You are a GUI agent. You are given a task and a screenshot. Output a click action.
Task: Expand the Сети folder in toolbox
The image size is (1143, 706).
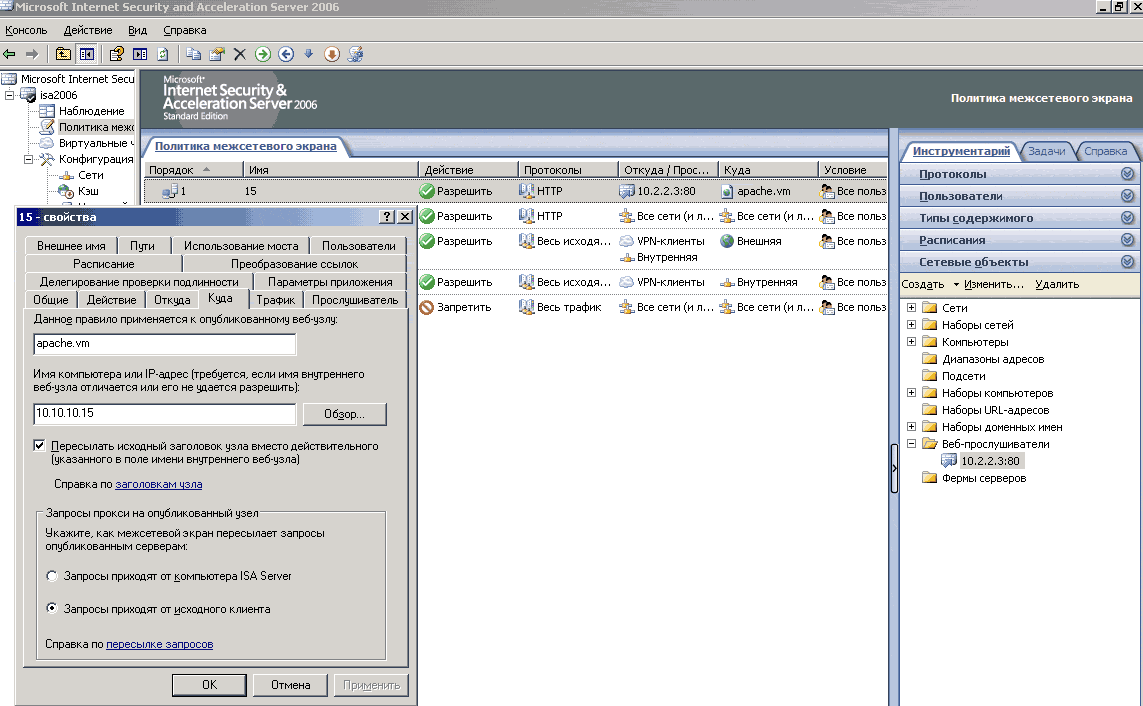pos(911,307)
